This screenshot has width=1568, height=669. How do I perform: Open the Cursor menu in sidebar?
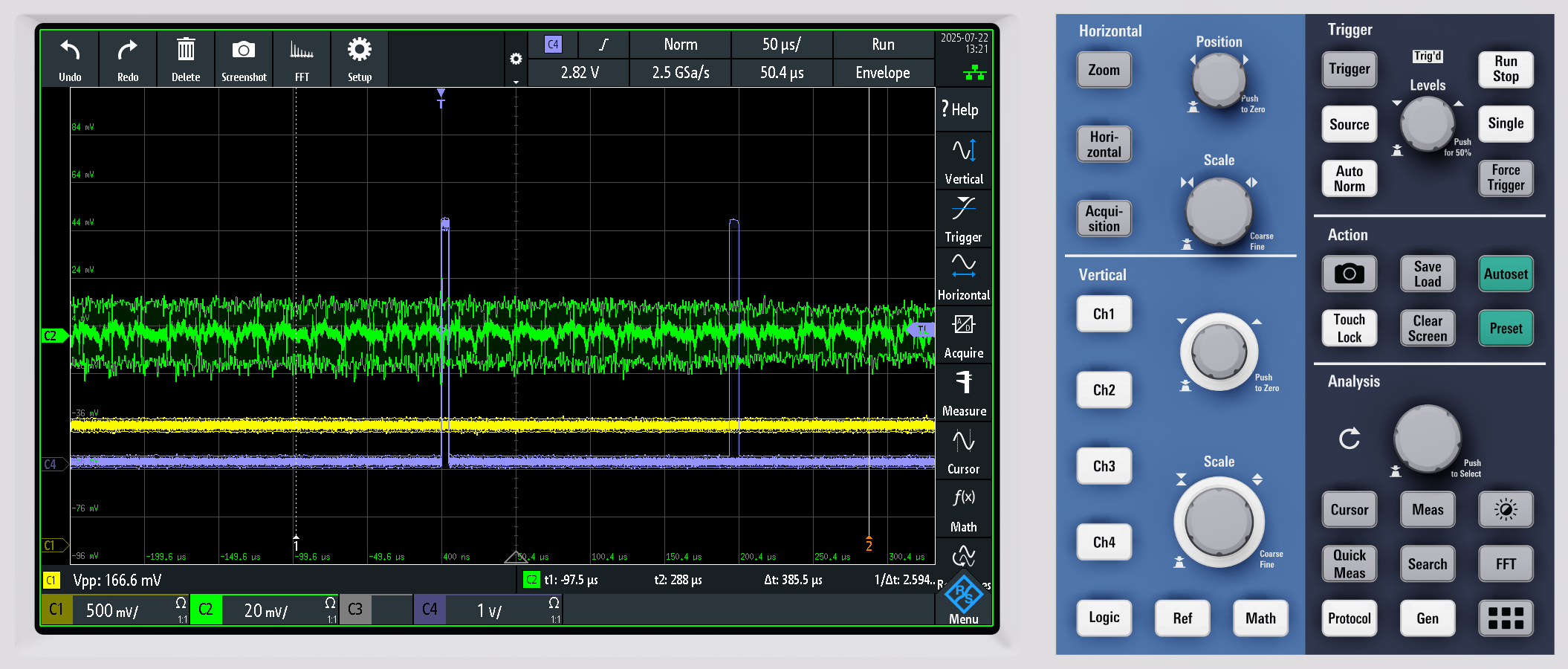coord(963,451)
